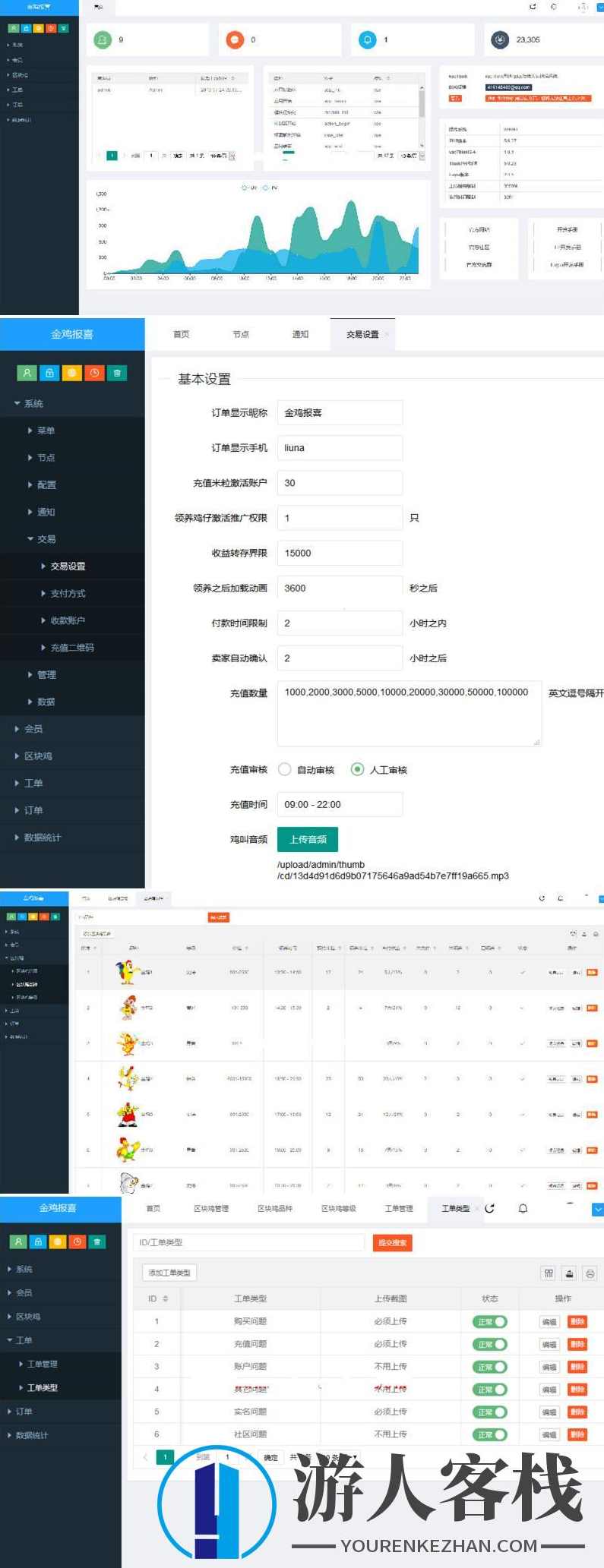Click 编辑 button for 购买问题 row
Viewport: 604px width, 1568px height.
(549, 1322)
